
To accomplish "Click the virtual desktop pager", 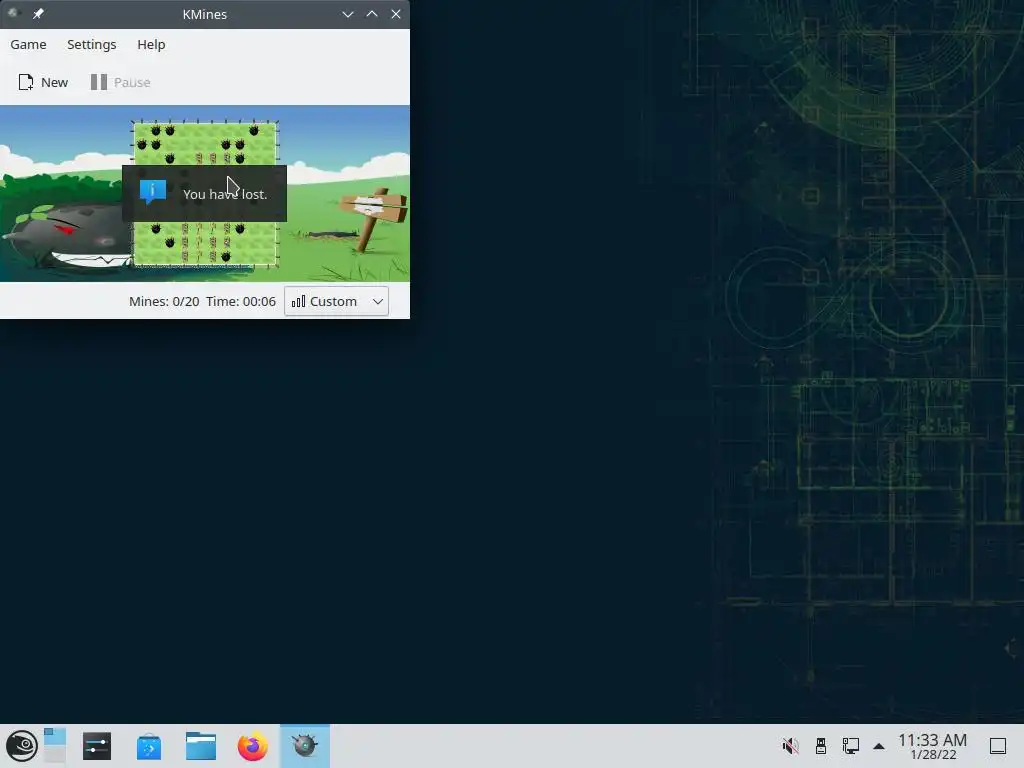I will point(55,746).
